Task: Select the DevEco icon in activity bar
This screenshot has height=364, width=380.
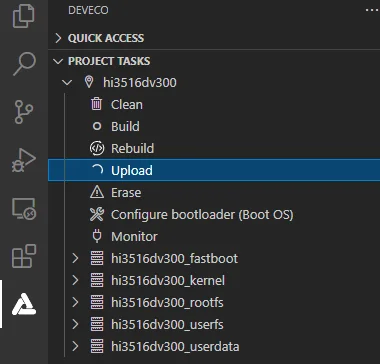Action: tap(24, 304)
